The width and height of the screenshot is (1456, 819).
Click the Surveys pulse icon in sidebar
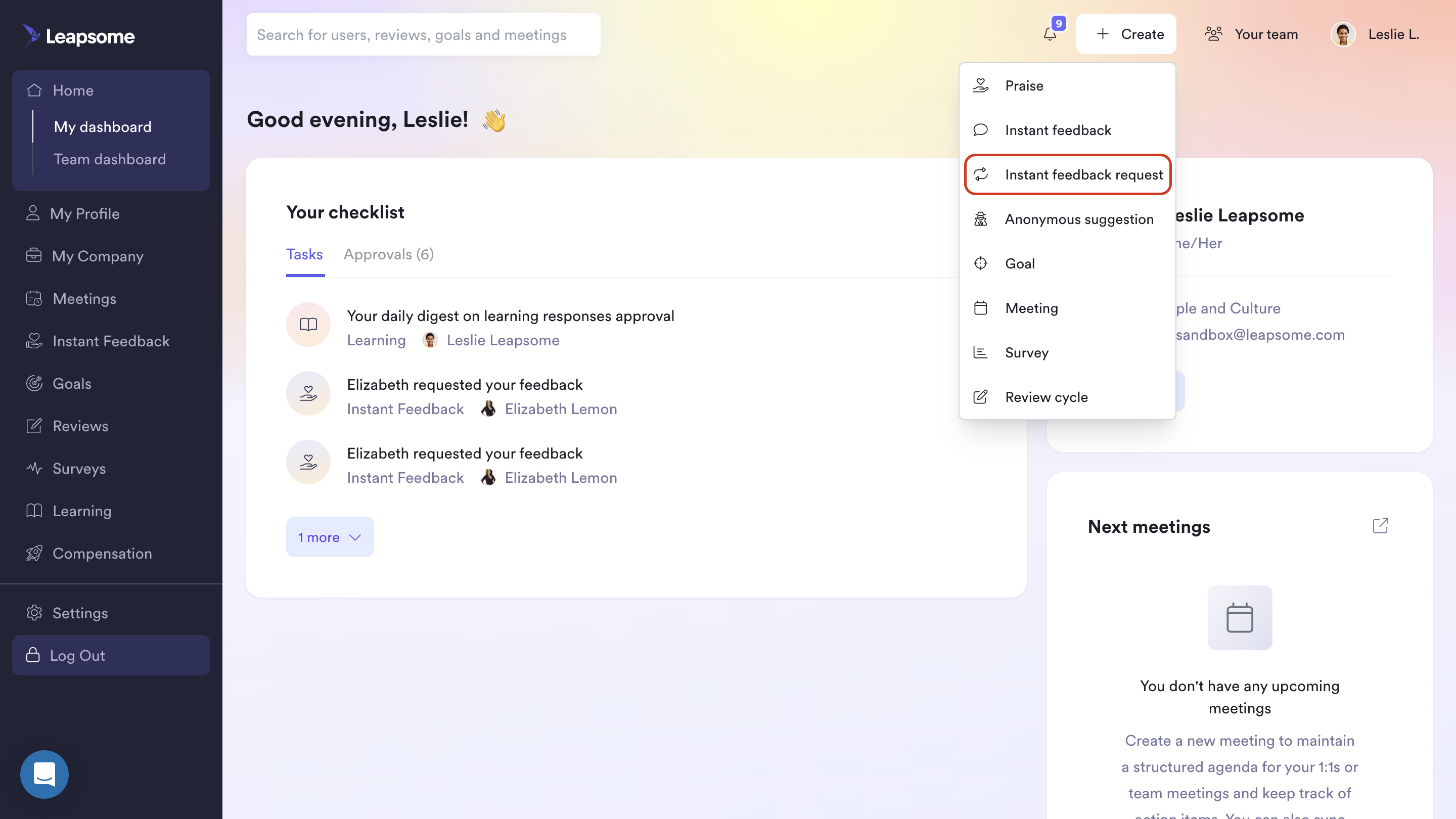coord(34,468)
